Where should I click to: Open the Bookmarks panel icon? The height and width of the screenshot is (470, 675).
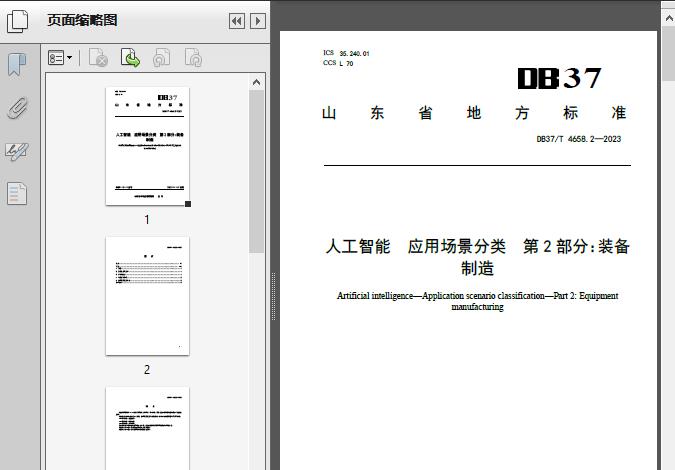[17, 65]
